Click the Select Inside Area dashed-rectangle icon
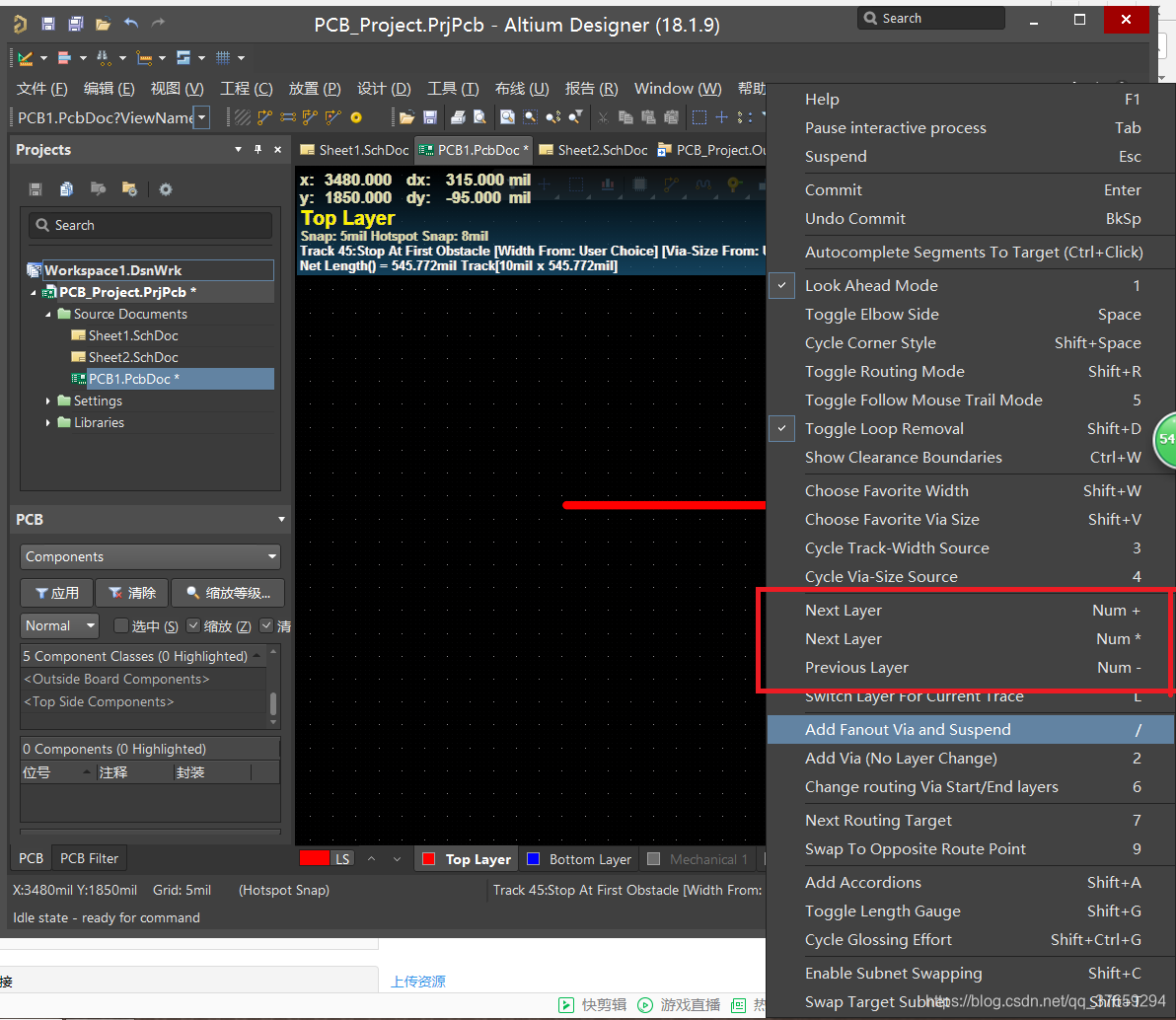Screen dimensions: 1176x1020 (699, 117)
